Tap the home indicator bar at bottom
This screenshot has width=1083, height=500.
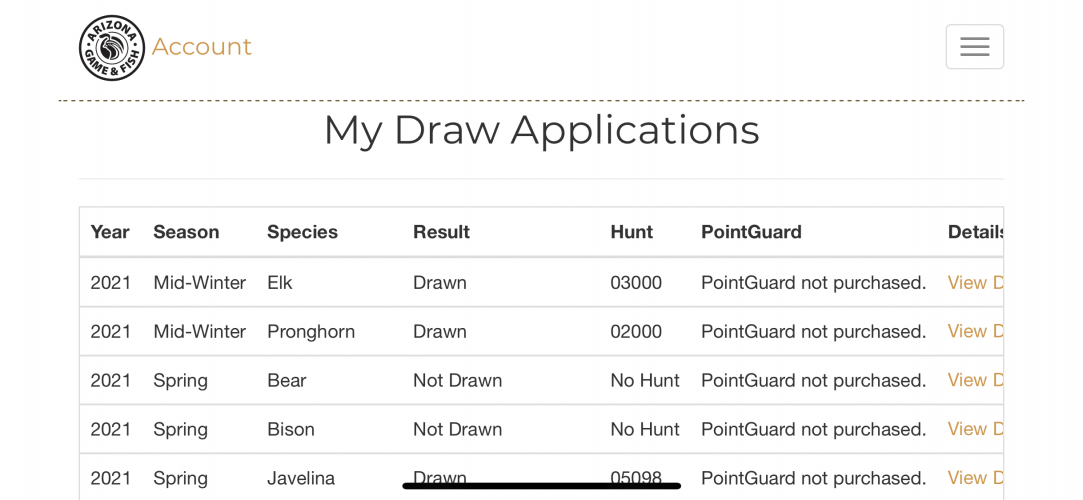[542, 486]
